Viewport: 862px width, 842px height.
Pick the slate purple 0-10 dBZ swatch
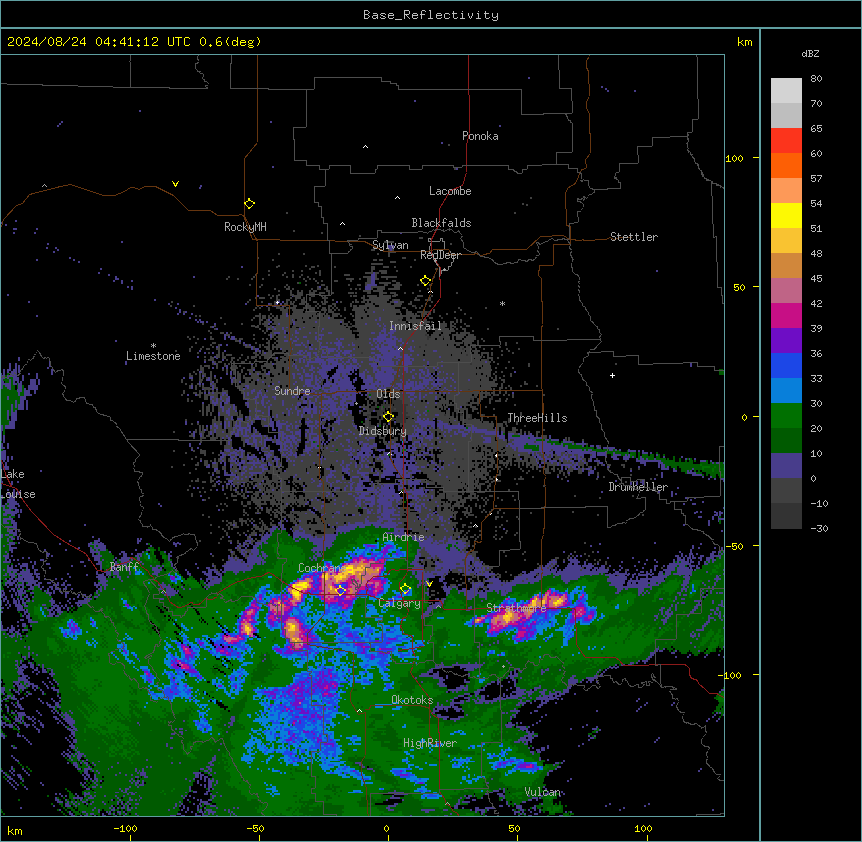pyautogui.click(x=786, y=466)
